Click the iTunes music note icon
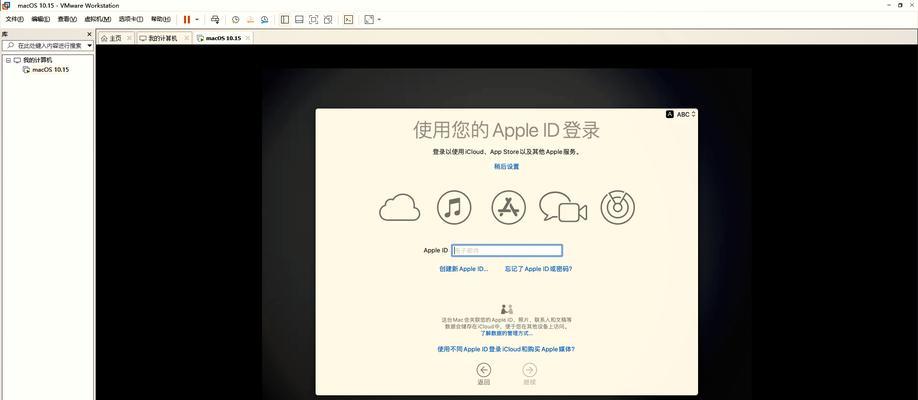Screen dimensions: 918x400 pyautogui.click(x=454, y=207)
